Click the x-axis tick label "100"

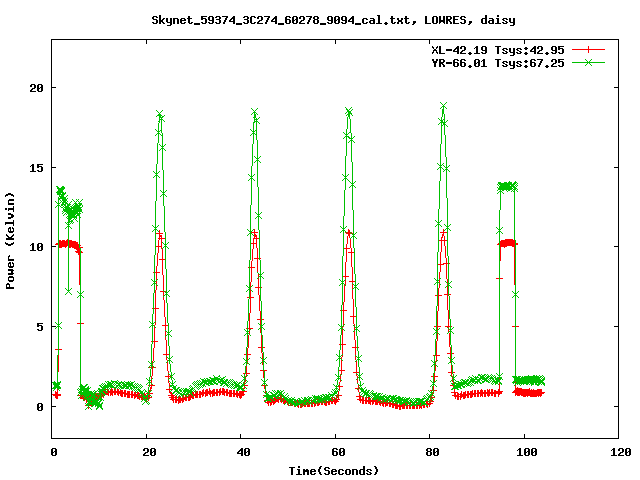(x=527, y=452)
